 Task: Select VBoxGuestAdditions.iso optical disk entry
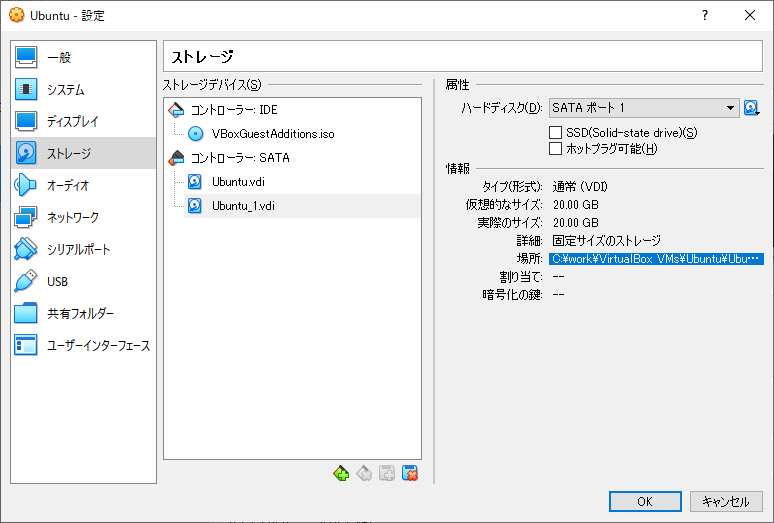click(273, 134)
